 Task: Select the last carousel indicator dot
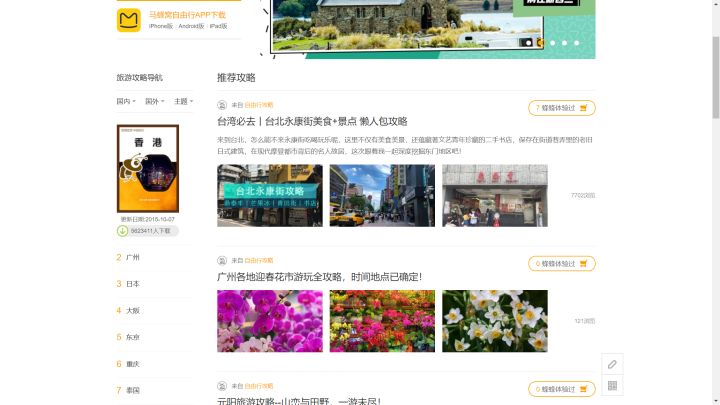576,43
